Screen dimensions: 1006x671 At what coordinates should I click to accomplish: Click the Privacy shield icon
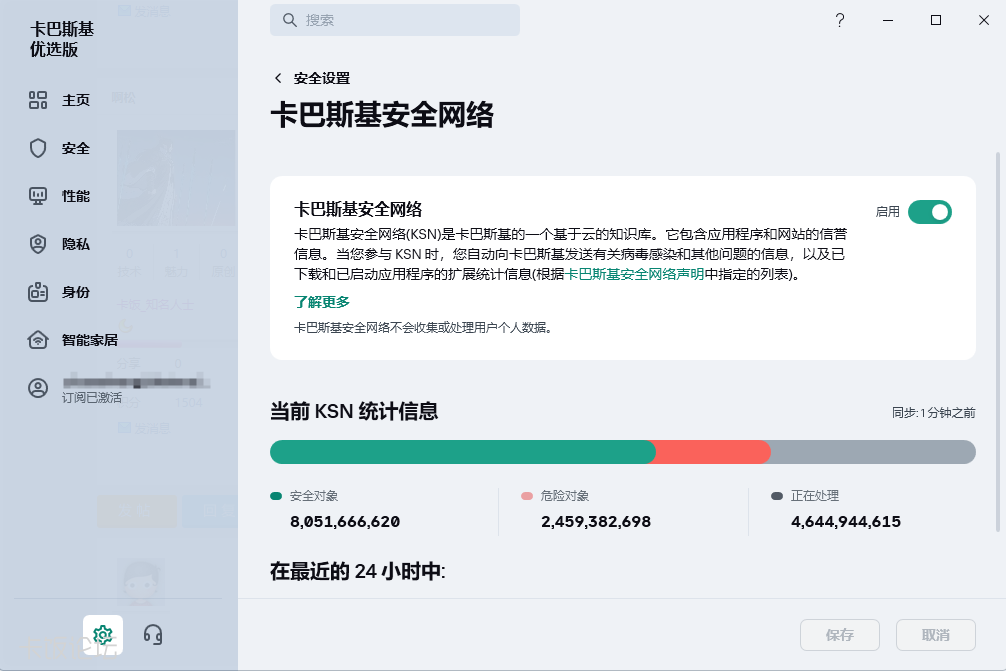pos(38,244)
